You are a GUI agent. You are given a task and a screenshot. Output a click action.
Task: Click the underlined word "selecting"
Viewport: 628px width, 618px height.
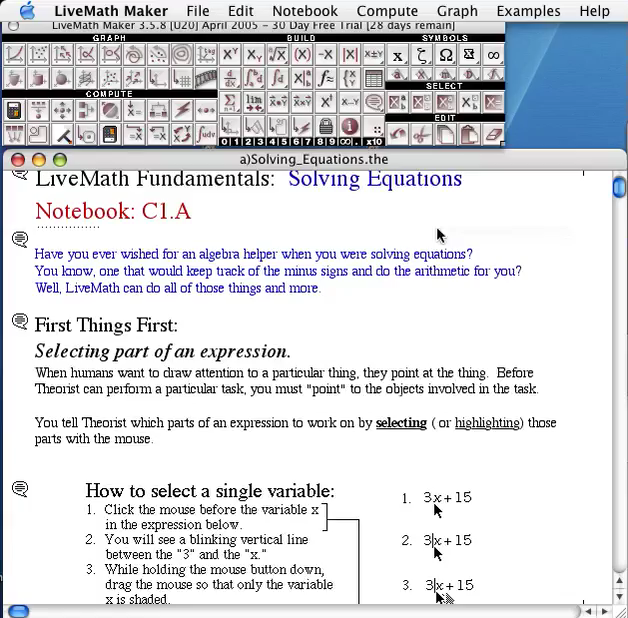click(x=401, y=423)
